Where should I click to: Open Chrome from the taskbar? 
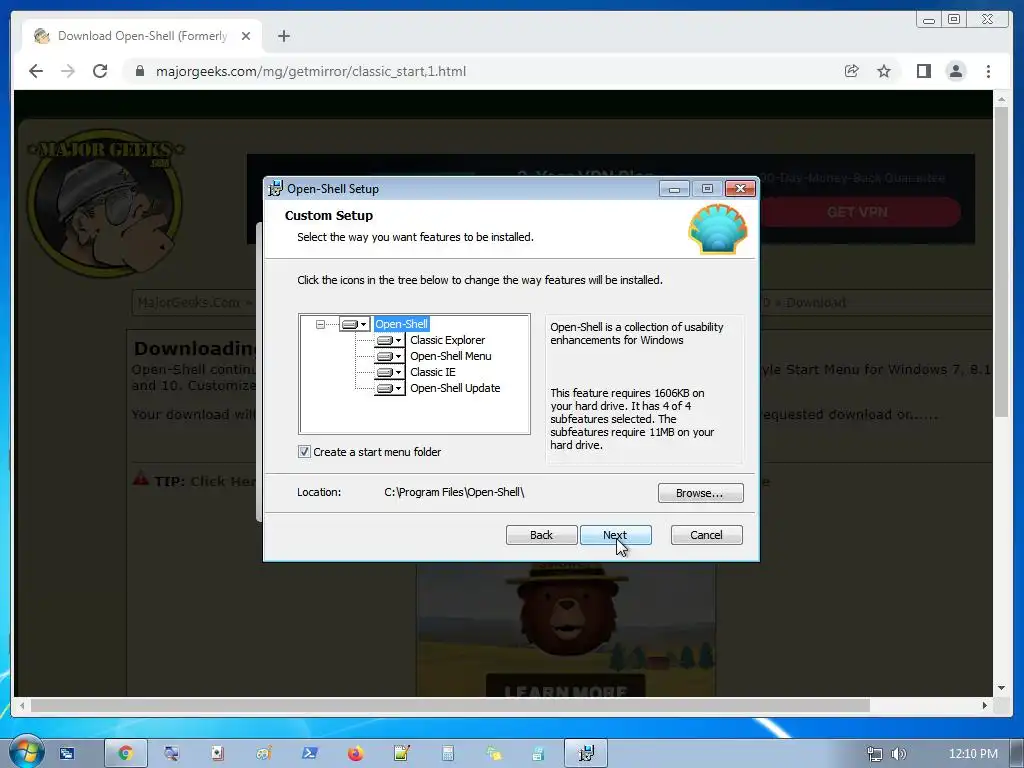point(125,754)
